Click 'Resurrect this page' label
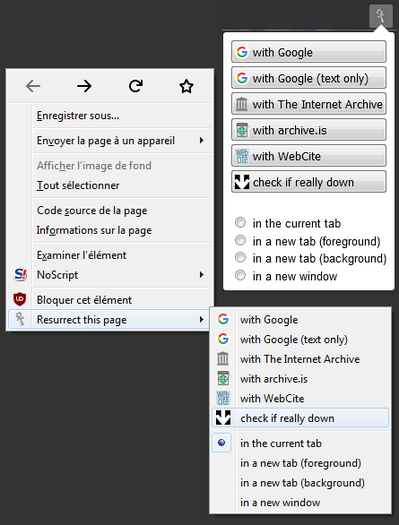 tap(82, 320)
